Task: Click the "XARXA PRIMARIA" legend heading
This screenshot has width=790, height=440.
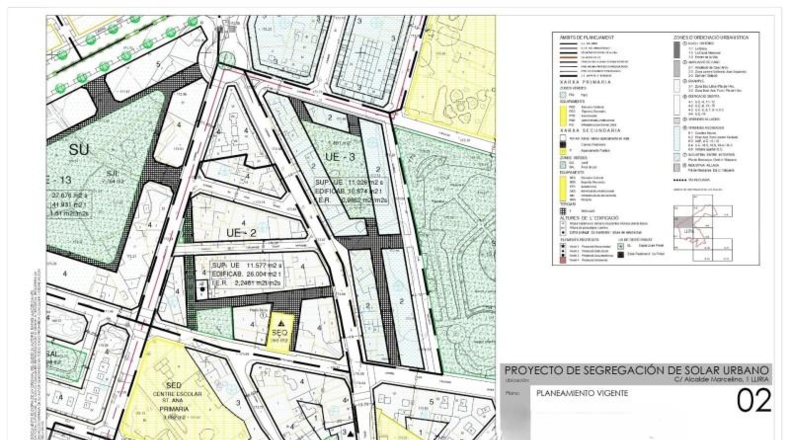Action: point(585,82)
